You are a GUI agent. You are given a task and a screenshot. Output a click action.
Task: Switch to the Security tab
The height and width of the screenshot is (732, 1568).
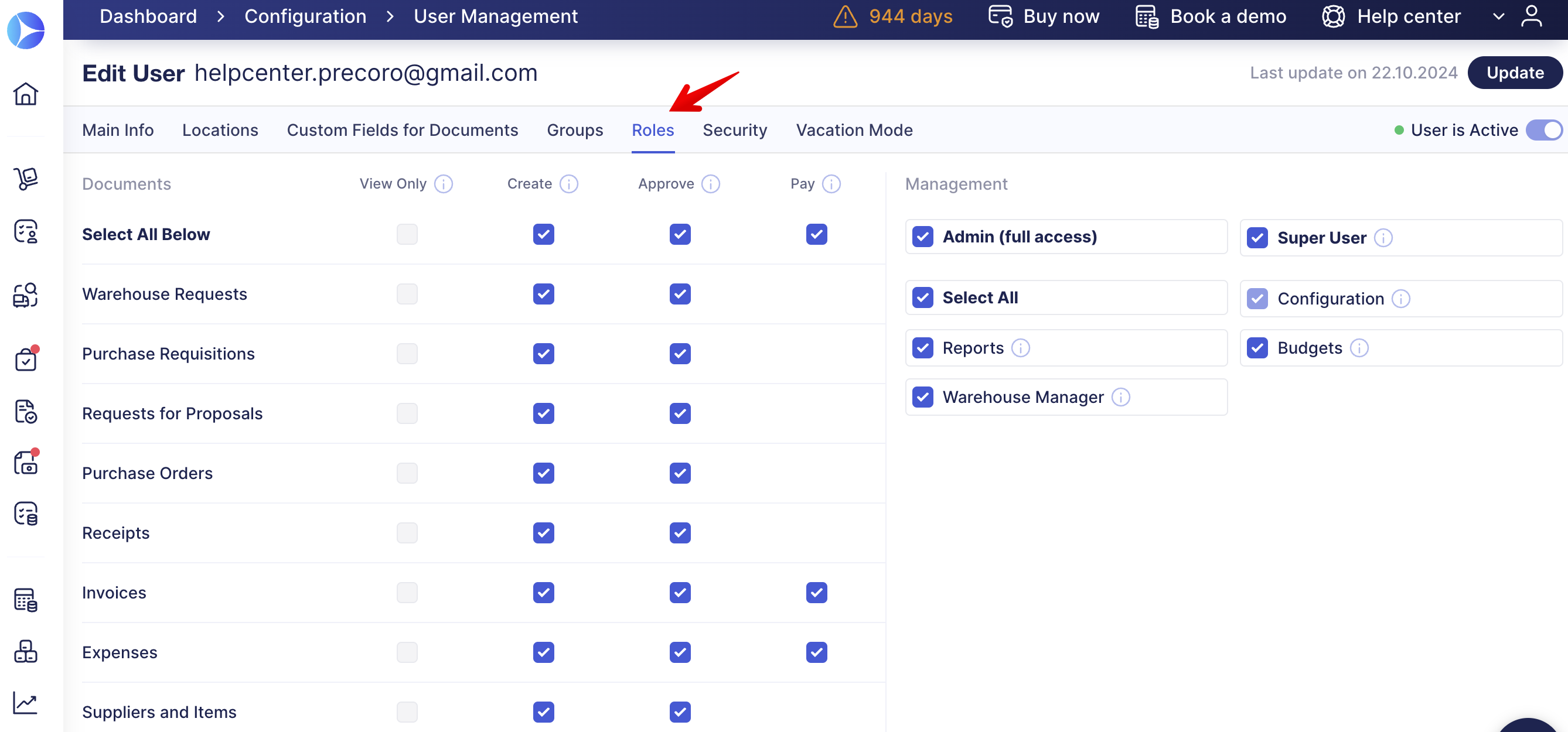[735, 130]
